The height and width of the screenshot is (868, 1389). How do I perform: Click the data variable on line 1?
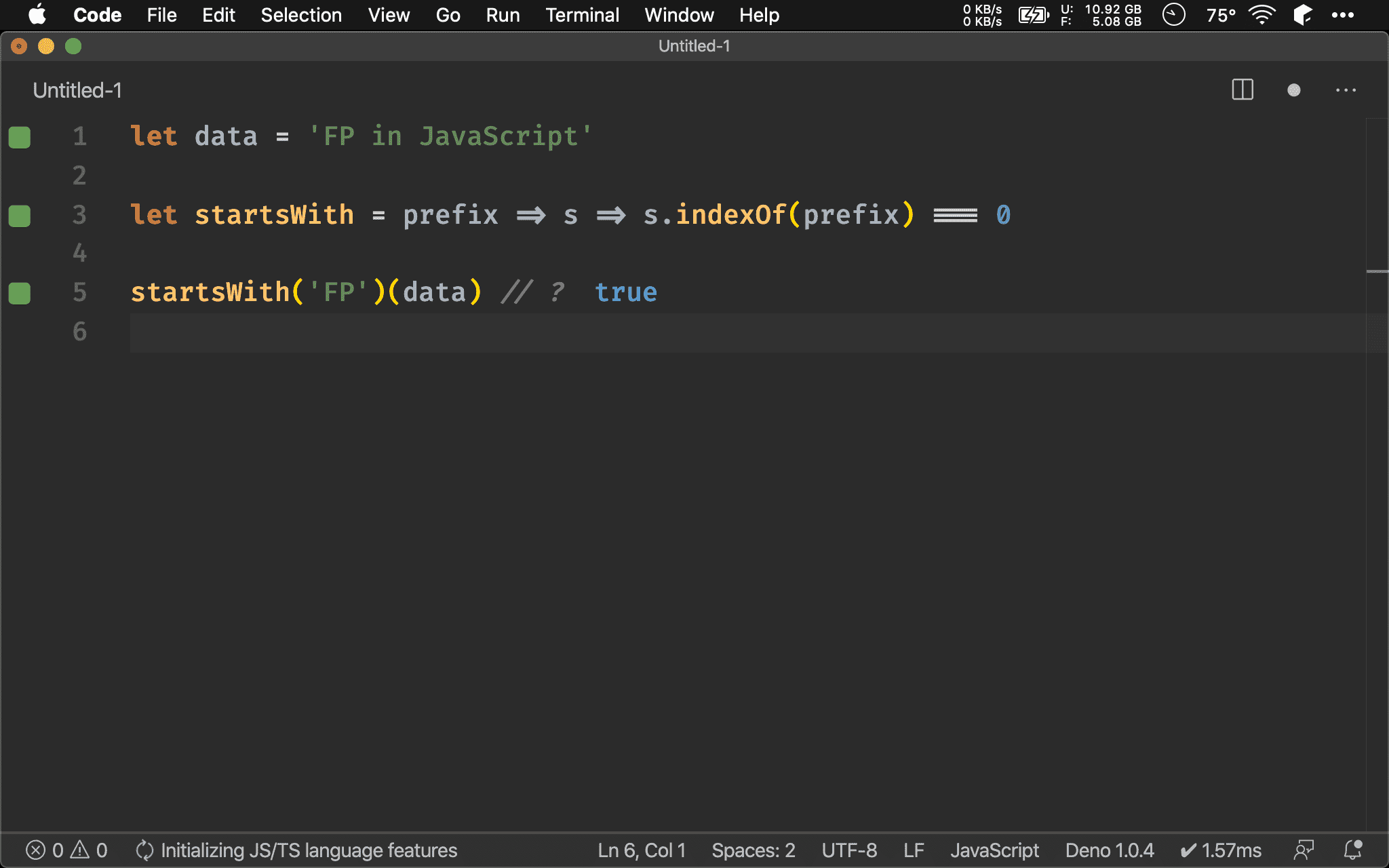[x=226, y=137]
